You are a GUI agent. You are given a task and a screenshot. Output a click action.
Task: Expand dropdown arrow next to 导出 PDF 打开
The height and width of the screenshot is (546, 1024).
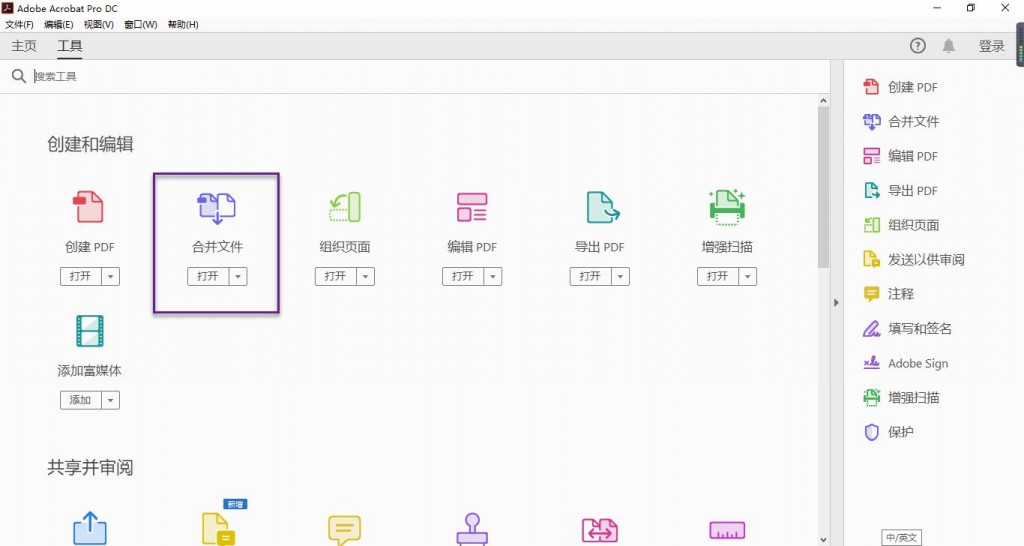tap(620, 276)
